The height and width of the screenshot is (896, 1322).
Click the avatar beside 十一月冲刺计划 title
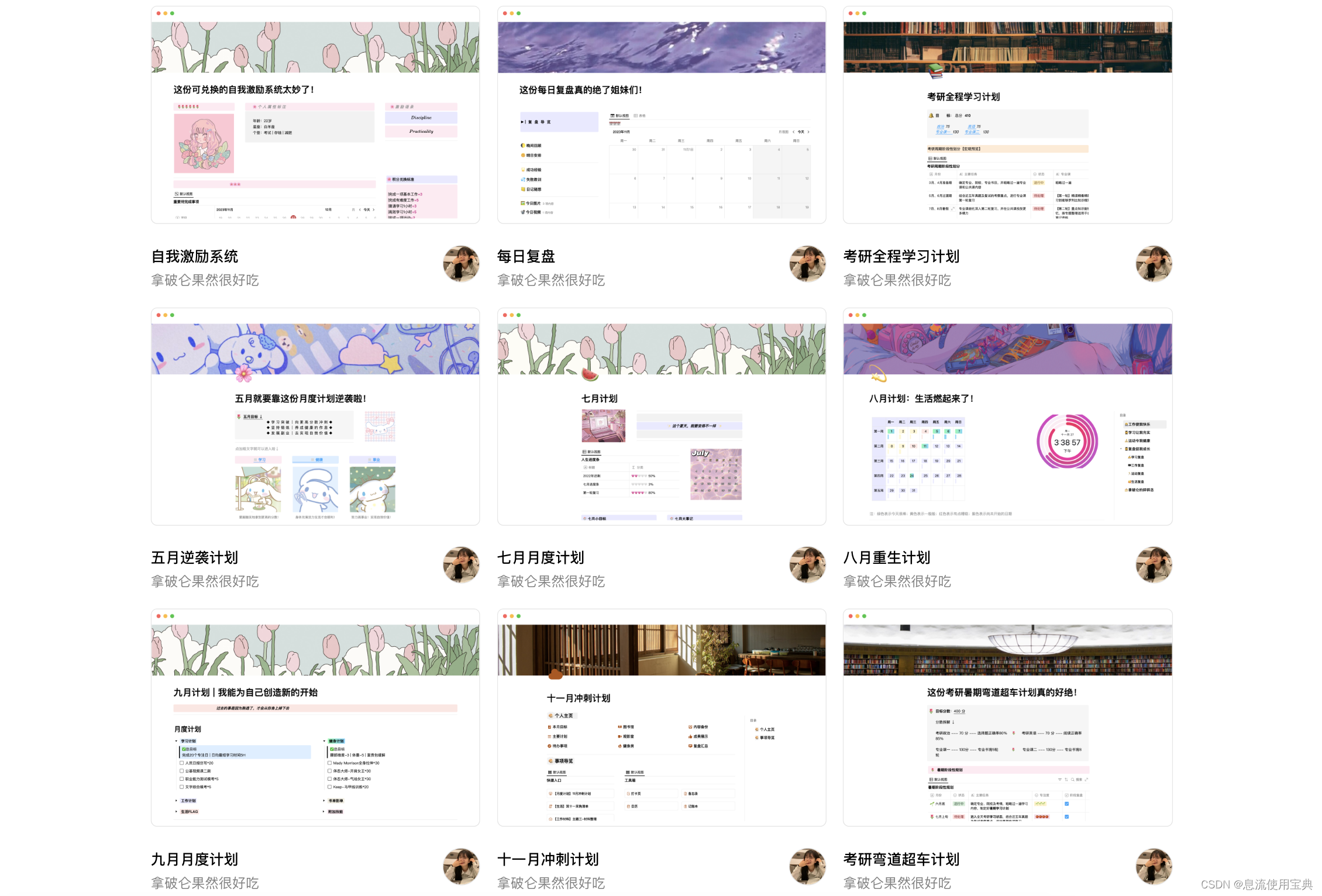point(807,867)
